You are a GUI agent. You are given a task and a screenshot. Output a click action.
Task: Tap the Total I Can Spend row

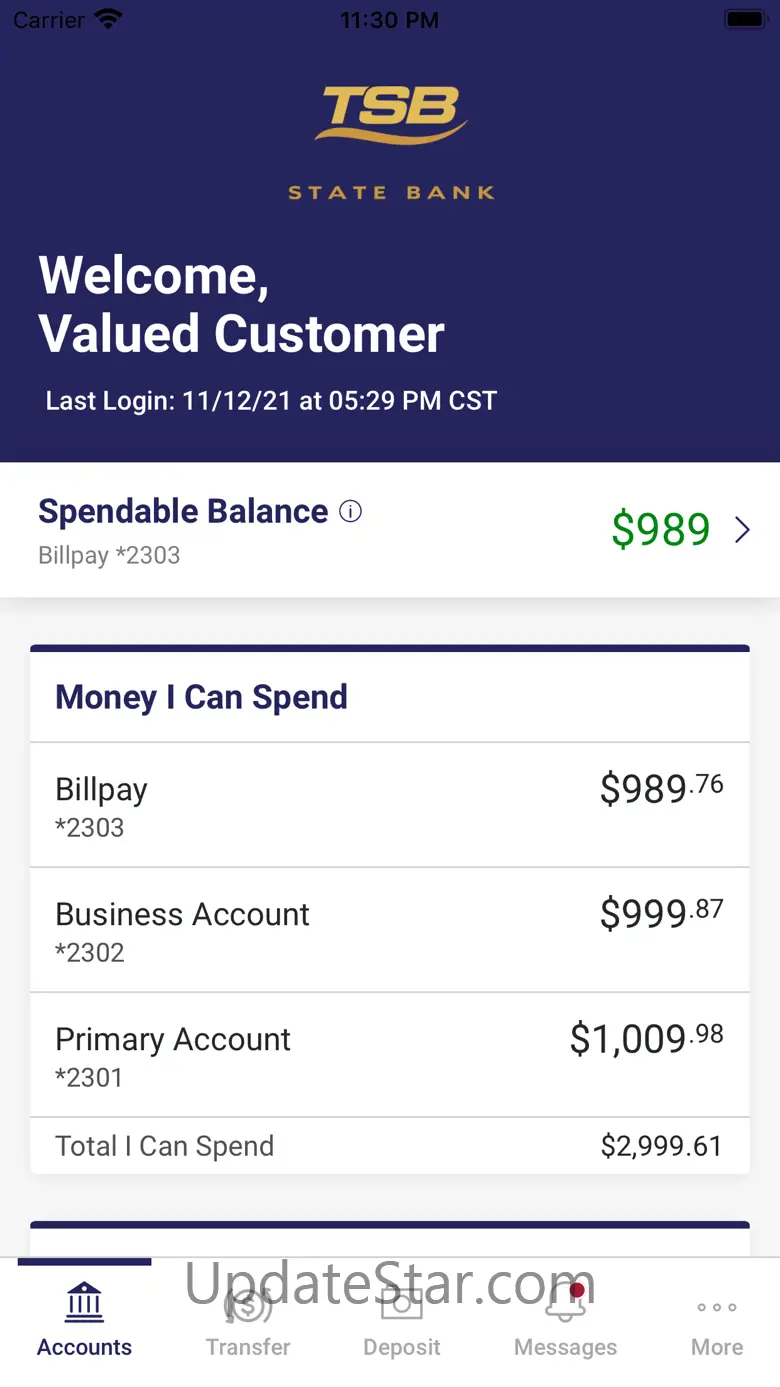[389, 1146]
